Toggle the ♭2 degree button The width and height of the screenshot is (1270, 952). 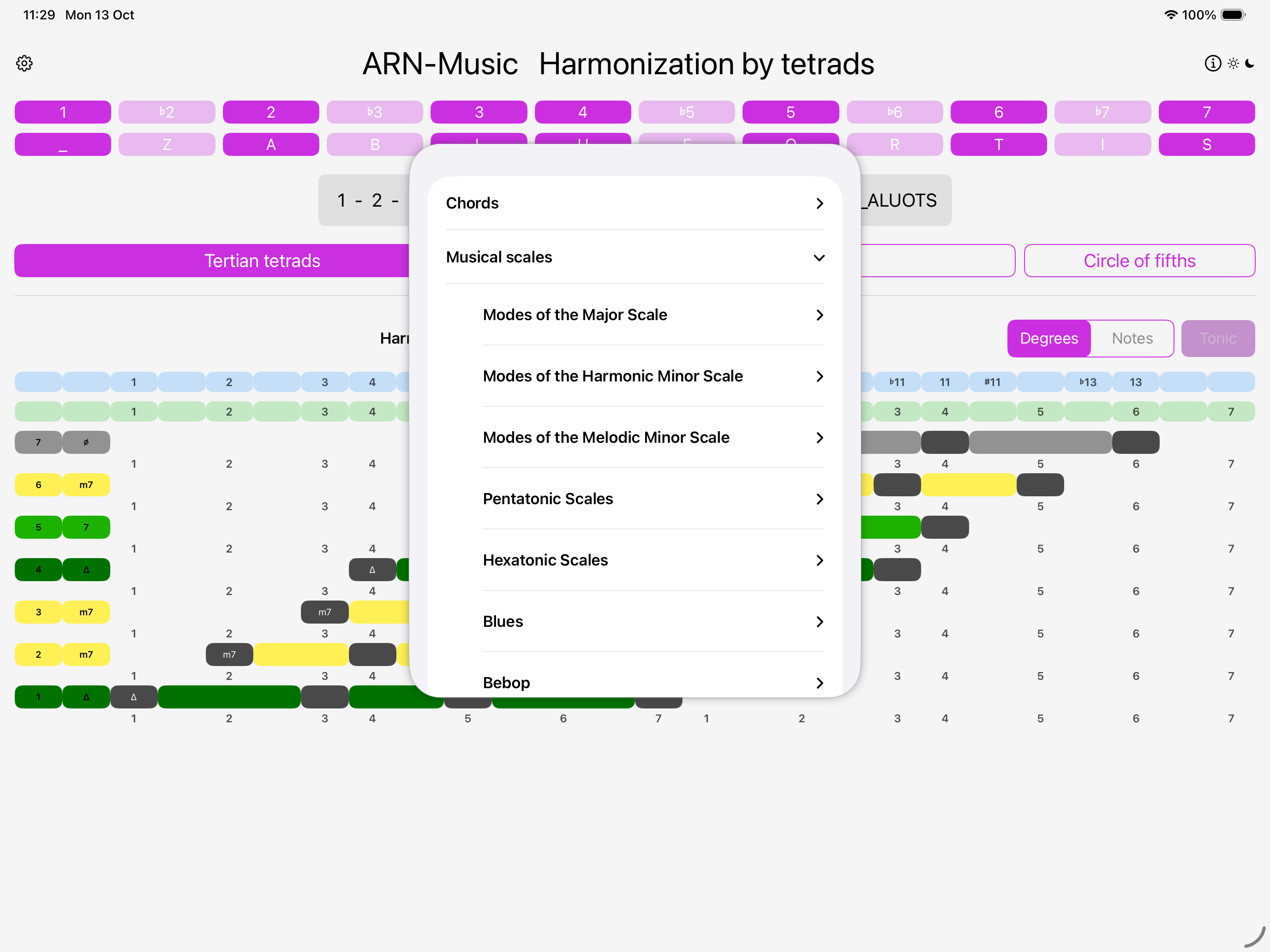click(167, 112)
